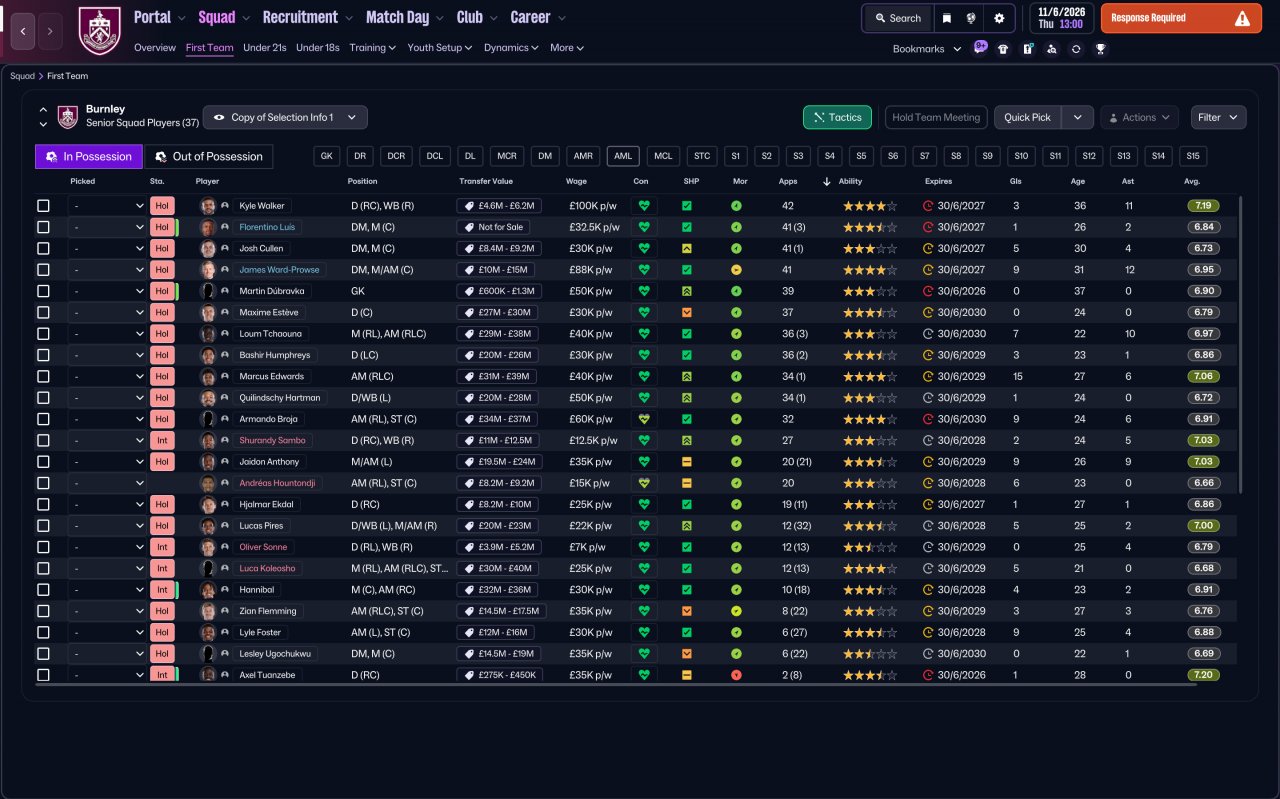Image resolution: width=1280 pixels, height=799 pixels.
Task: Tick the checkbox for James Ward-Prowse
Action: 43,270
